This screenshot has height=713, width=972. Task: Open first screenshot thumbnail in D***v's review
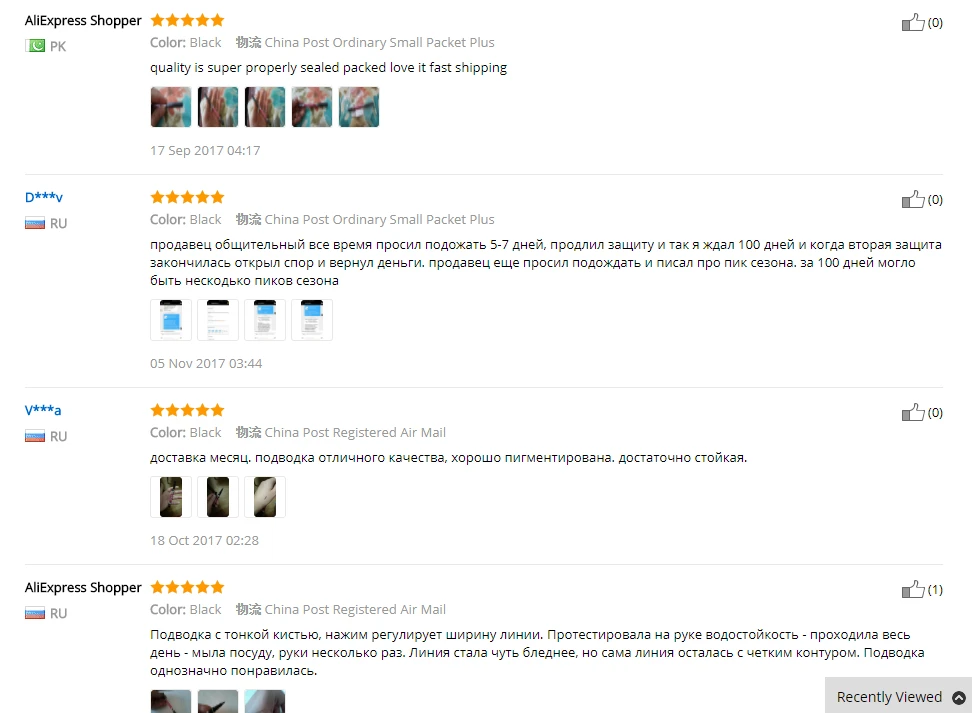pos(171,320)
